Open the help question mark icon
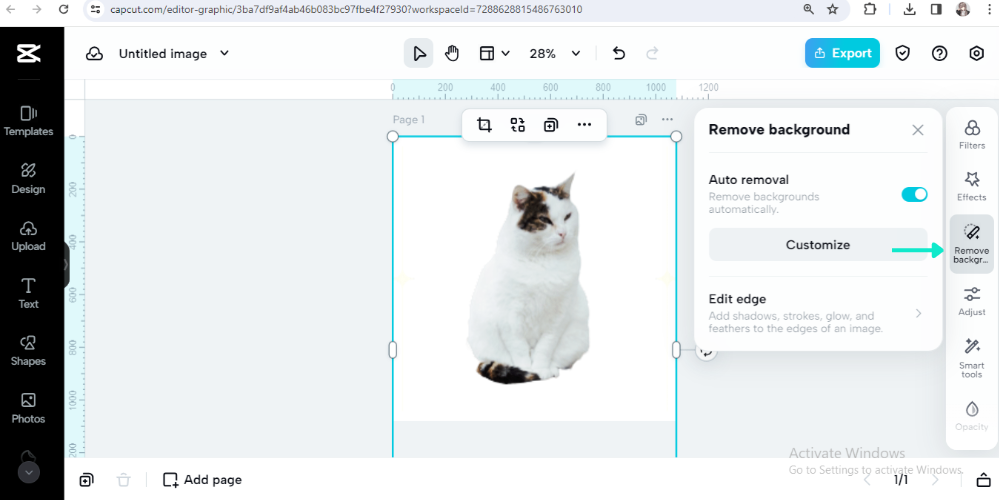Screen dimensions: 1000x500 click(939, 54)
